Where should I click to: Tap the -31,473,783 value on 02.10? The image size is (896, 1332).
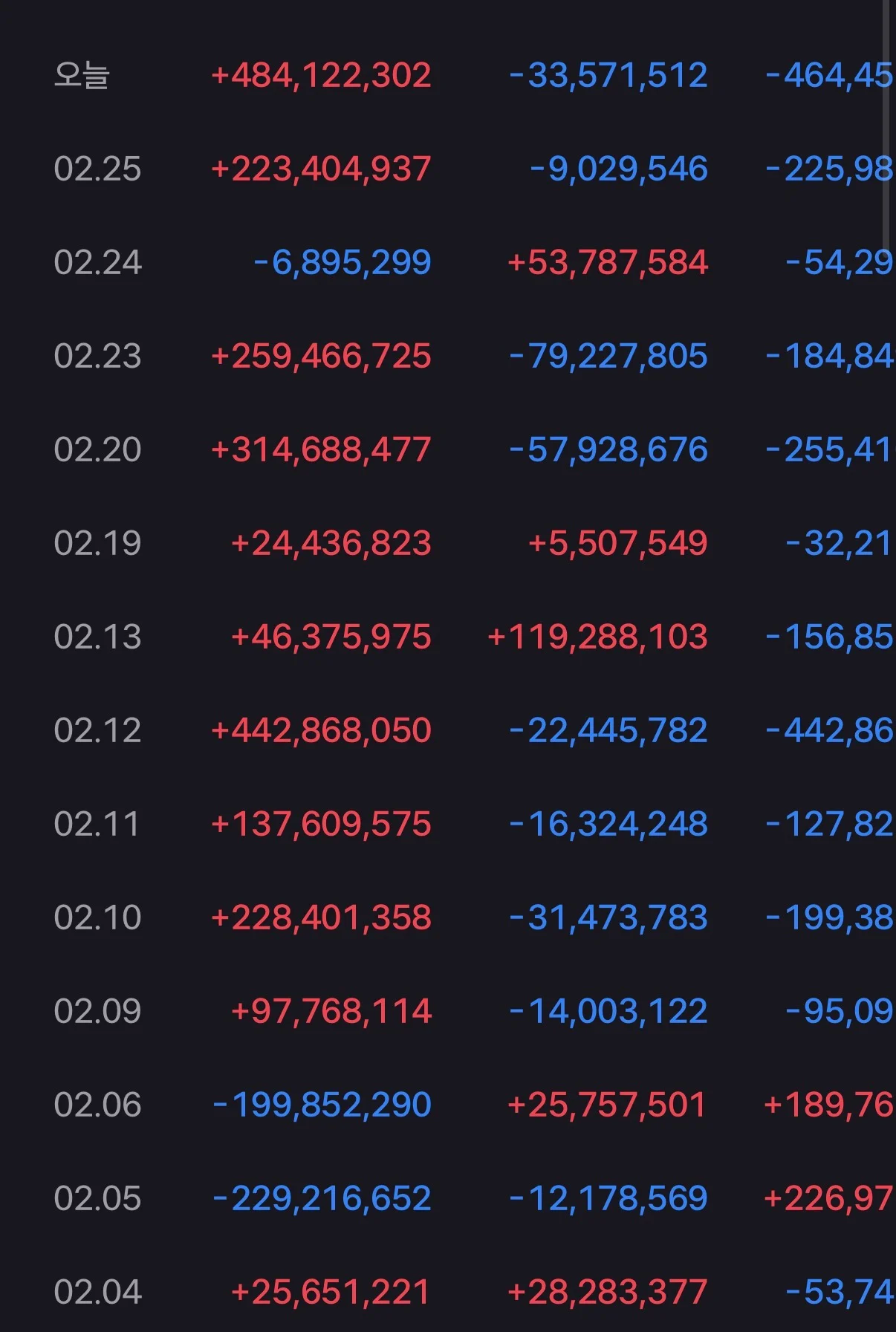608,917
